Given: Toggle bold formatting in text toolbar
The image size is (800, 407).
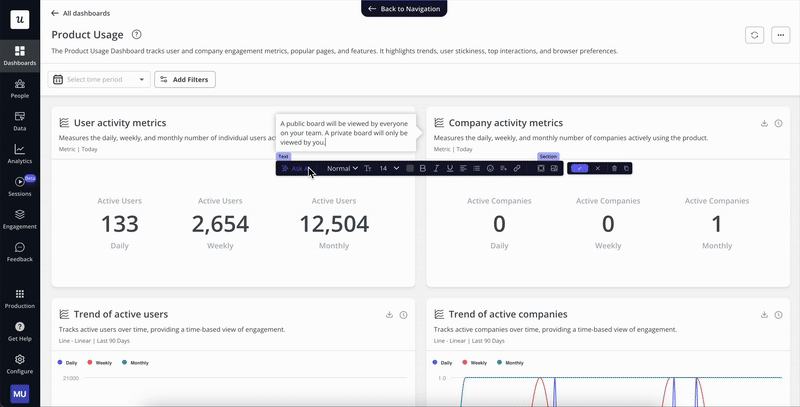Looking at the screenshot, I should point(423,168).
